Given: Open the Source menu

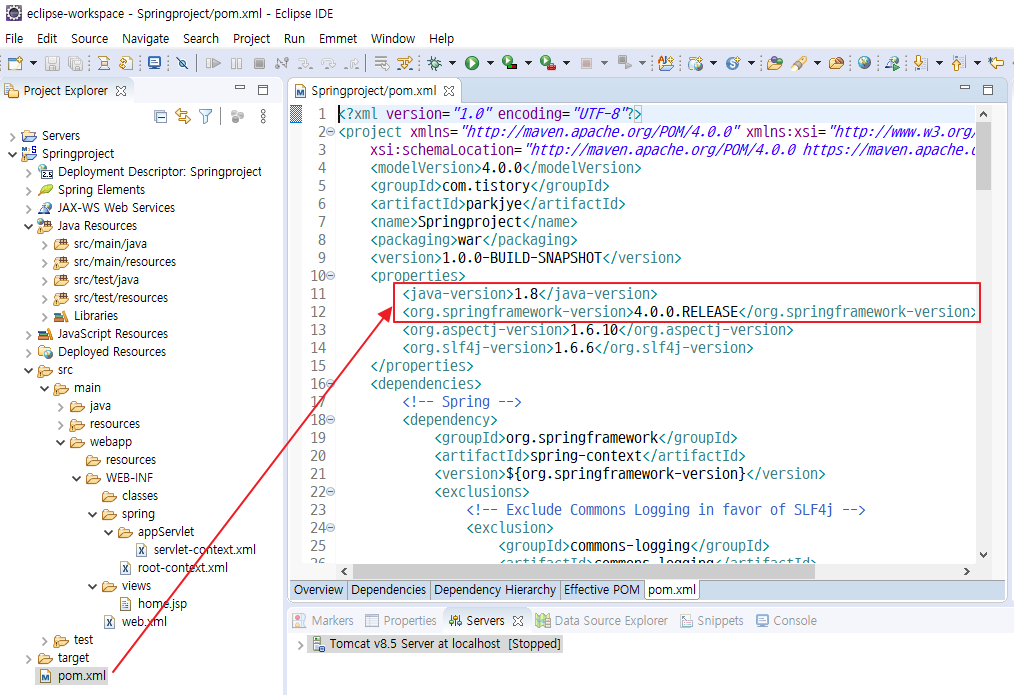Looking at the screenshot, I should click(89, 39).
